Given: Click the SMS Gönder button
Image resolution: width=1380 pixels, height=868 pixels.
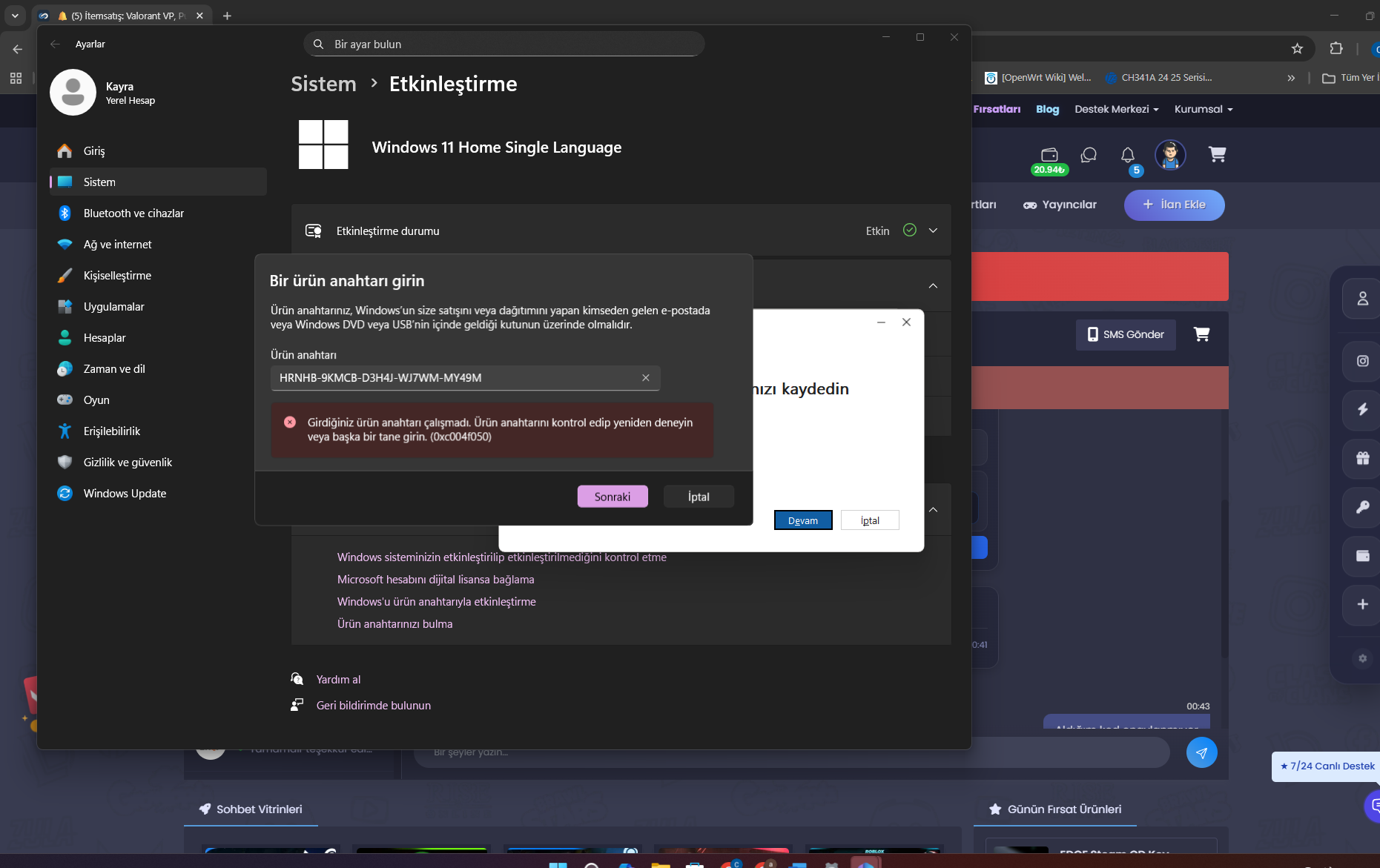Looking at the screenshot, I should point(1126,334).
